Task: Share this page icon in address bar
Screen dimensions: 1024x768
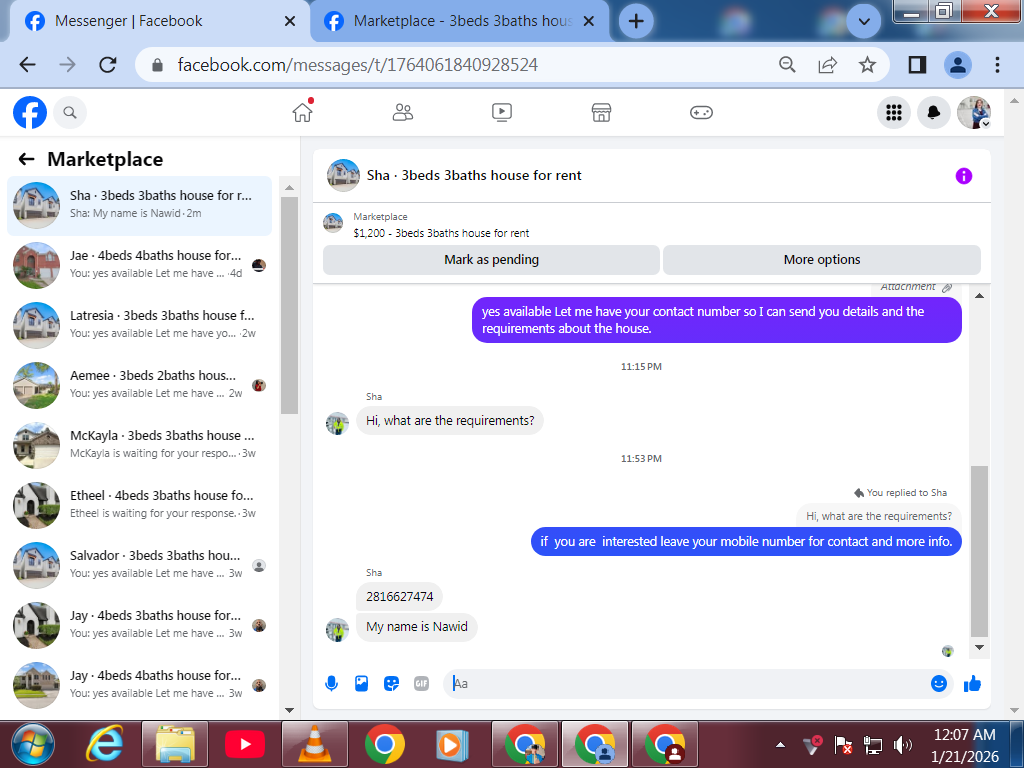Action: [827, 65]
